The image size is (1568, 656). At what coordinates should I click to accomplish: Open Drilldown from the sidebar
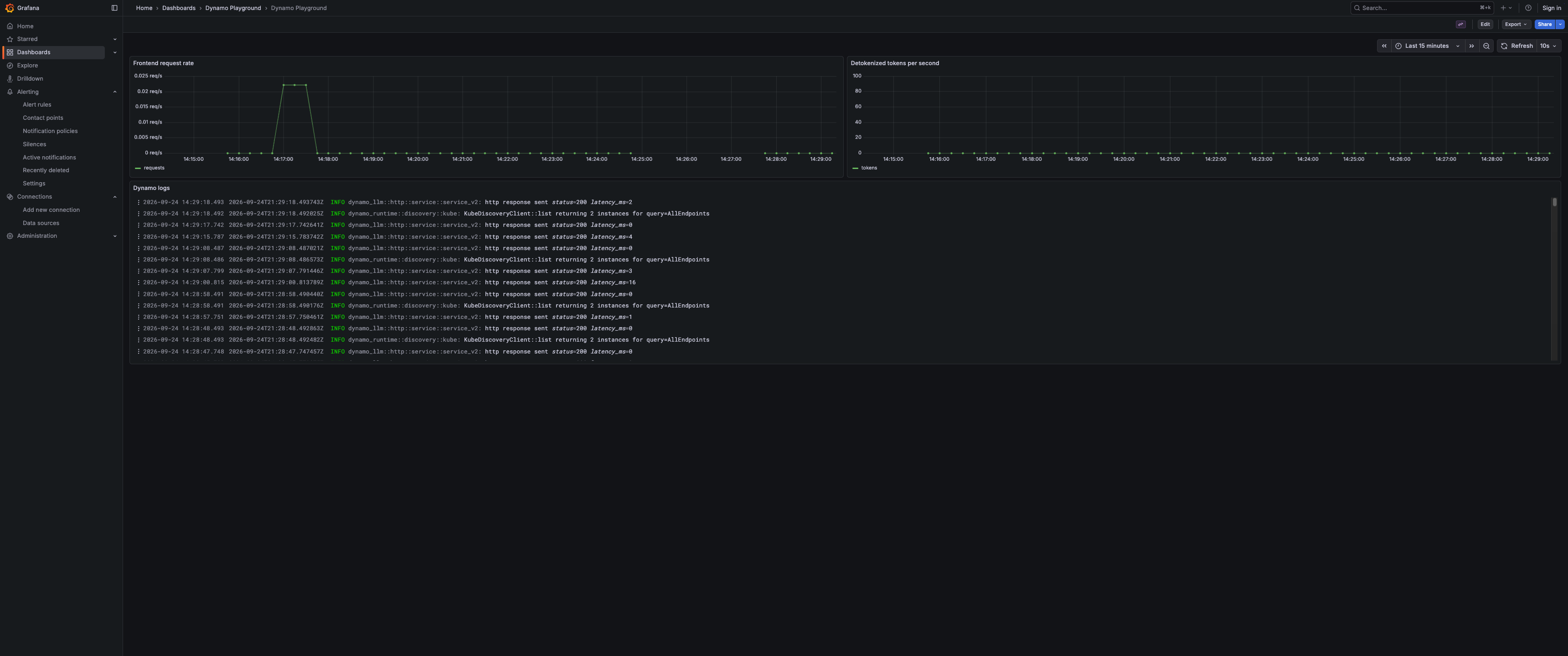click(30, 78)
